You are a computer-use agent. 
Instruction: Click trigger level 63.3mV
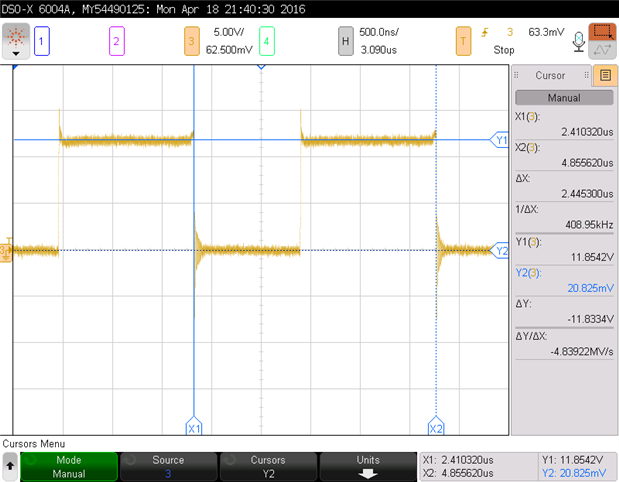pos(546,32)
